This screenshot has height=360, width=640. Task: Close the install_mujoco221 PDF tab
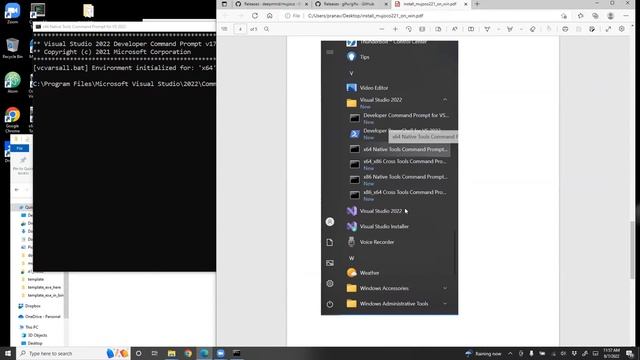(x=466, y=4)
